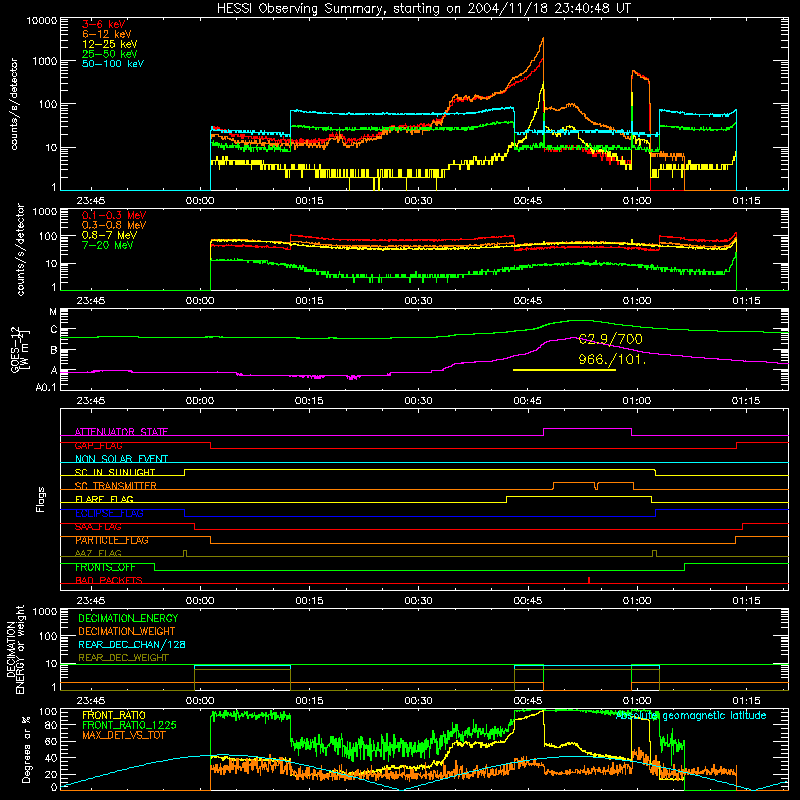Click the 0.1-0.3 MeV legend label
The image size is (800, 800).
coord(114,215)
